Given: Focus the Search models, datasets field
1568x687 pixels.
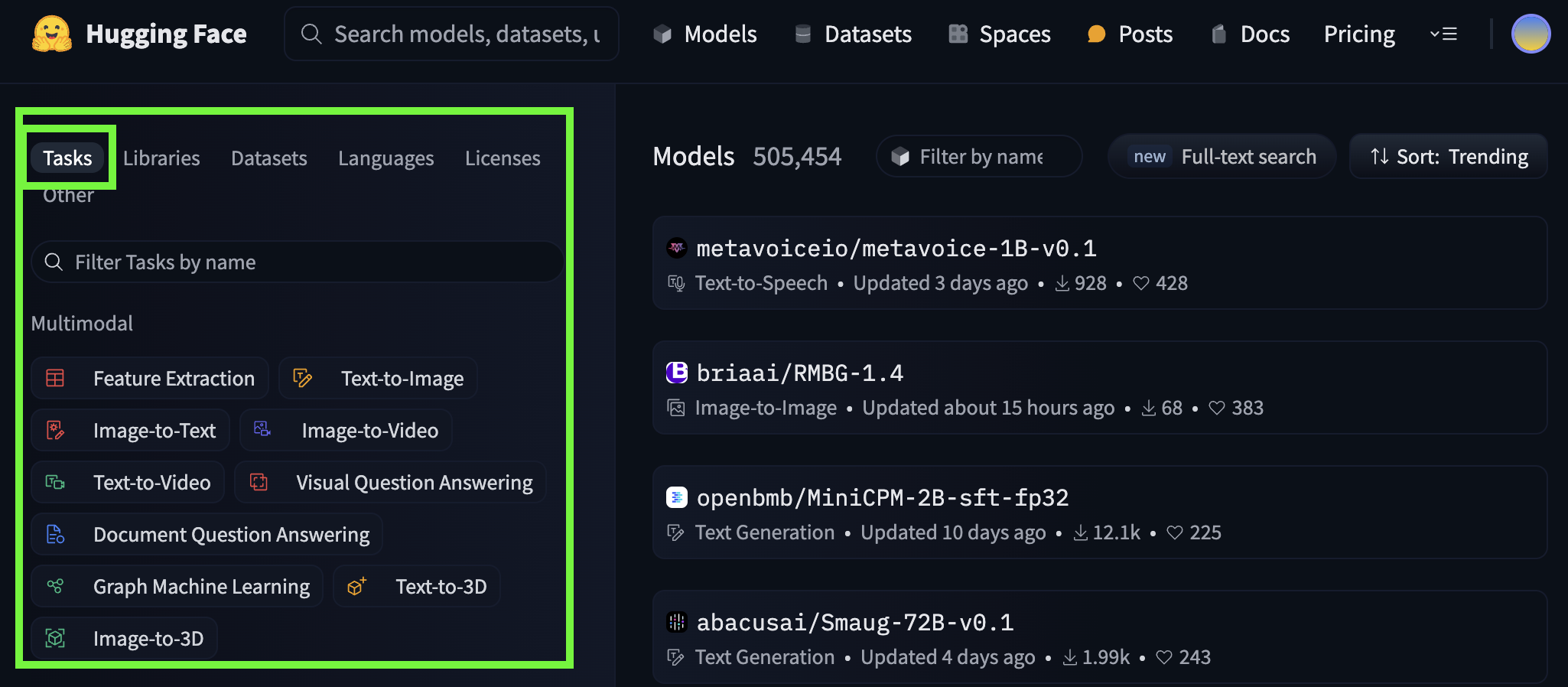Looking at the screenshot, I should coord(451,34).
